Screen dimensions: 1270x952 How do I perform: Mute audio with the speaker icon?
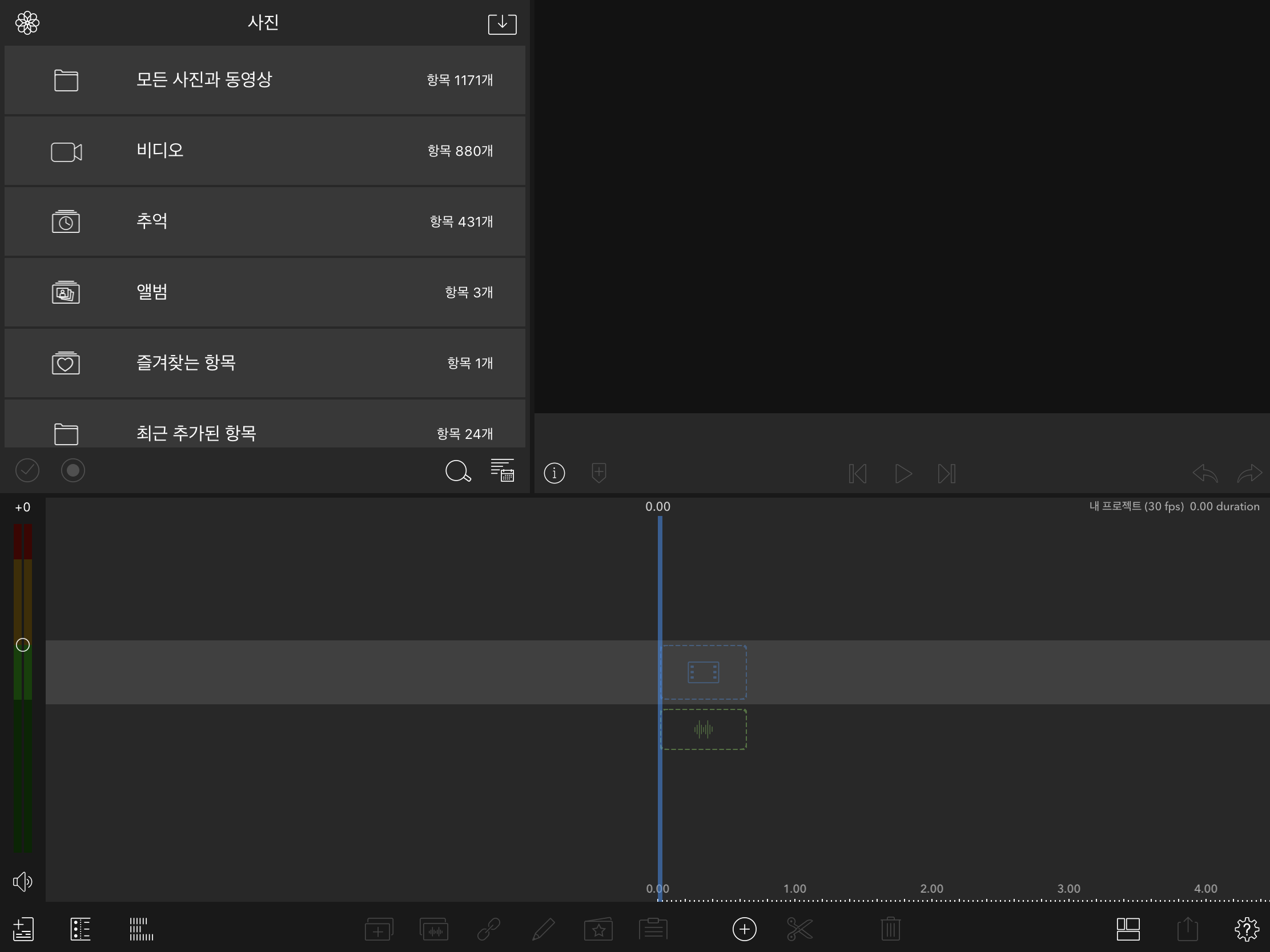point(22,881)
